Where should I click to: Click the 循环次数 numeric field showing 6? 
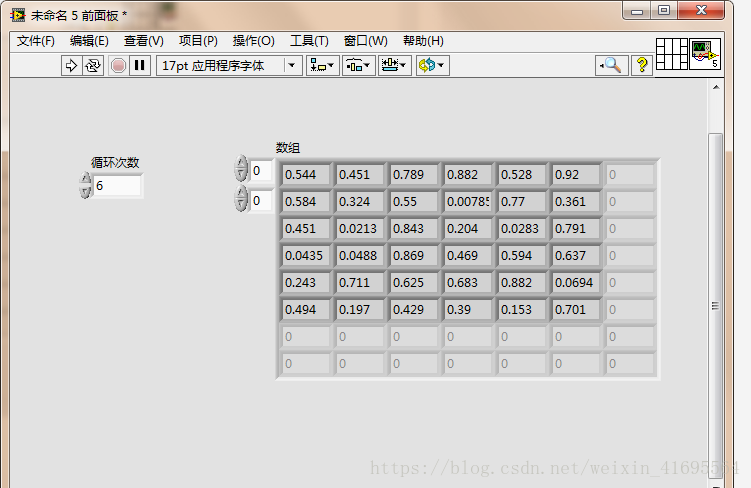pos(117,185)
